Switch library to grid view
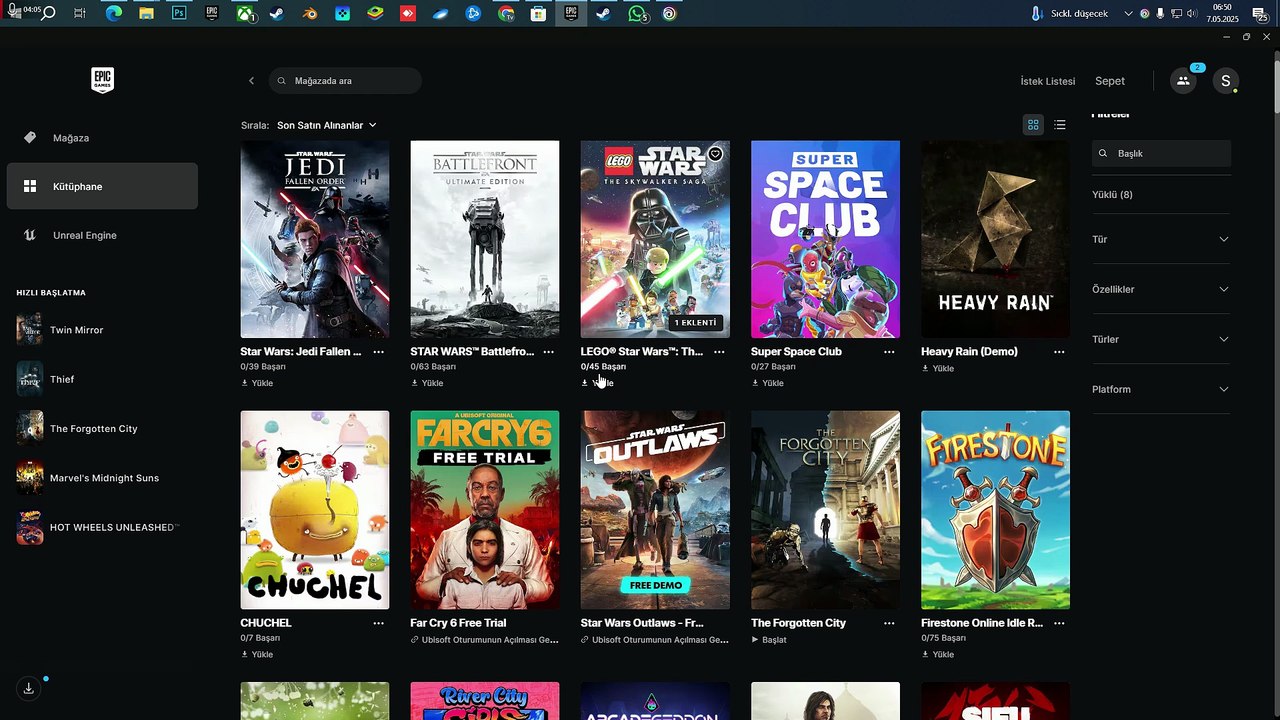The height and width of the screenshot is (720, 1280). (1033, 125)
